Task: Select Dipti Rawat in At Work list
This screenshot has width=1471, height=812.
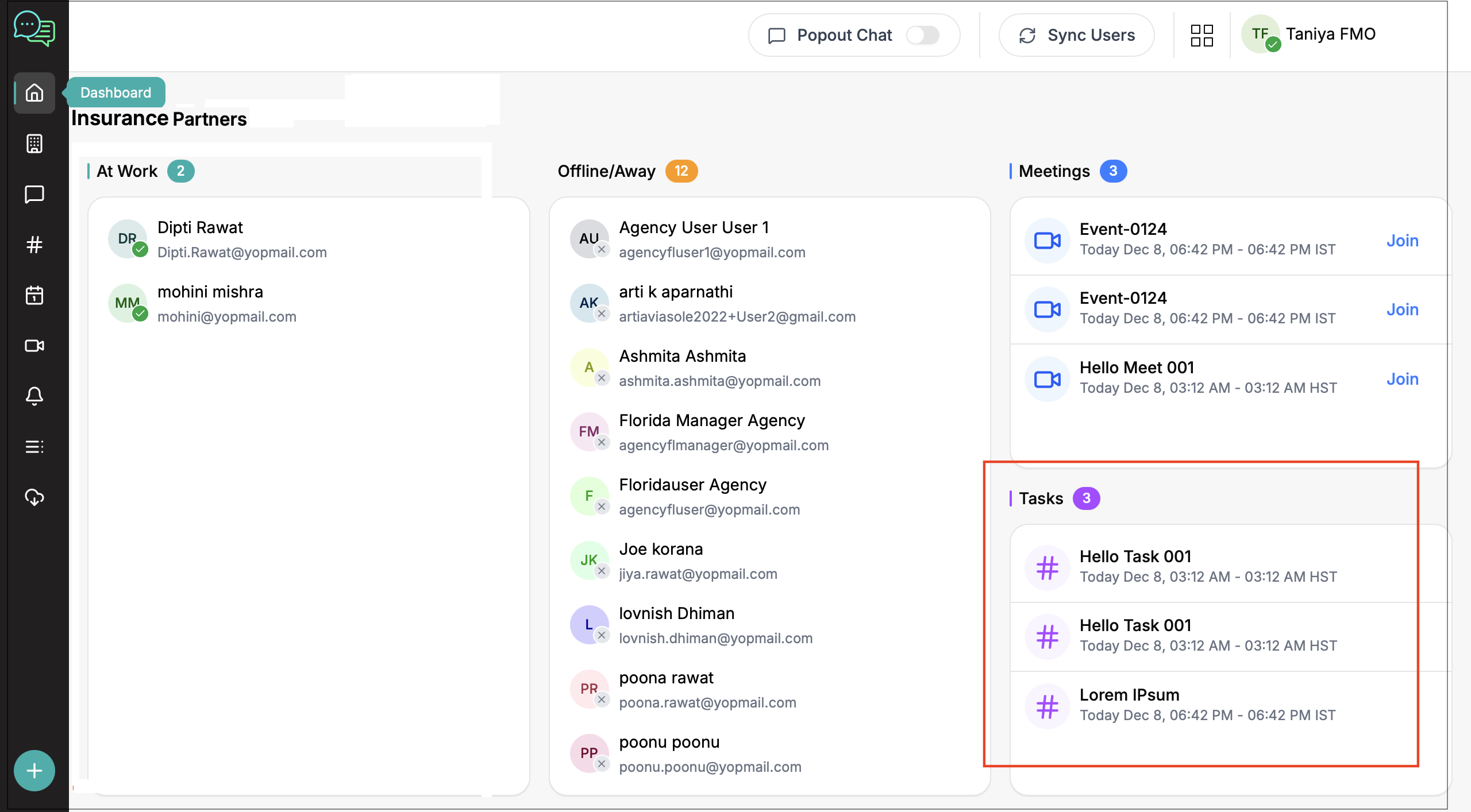Action: (200, 228)
